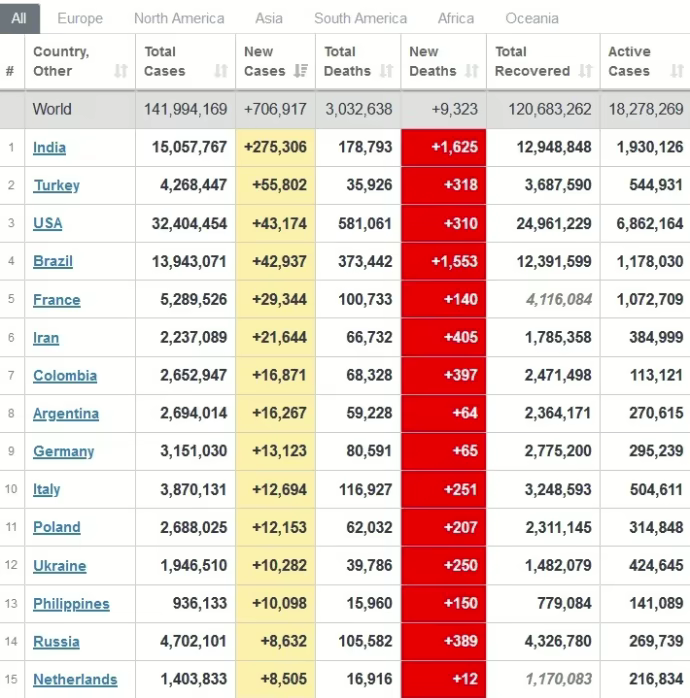Screen dimensions: 690x698
Task: Switch to the Europe tab
Action: pos(80,18)
